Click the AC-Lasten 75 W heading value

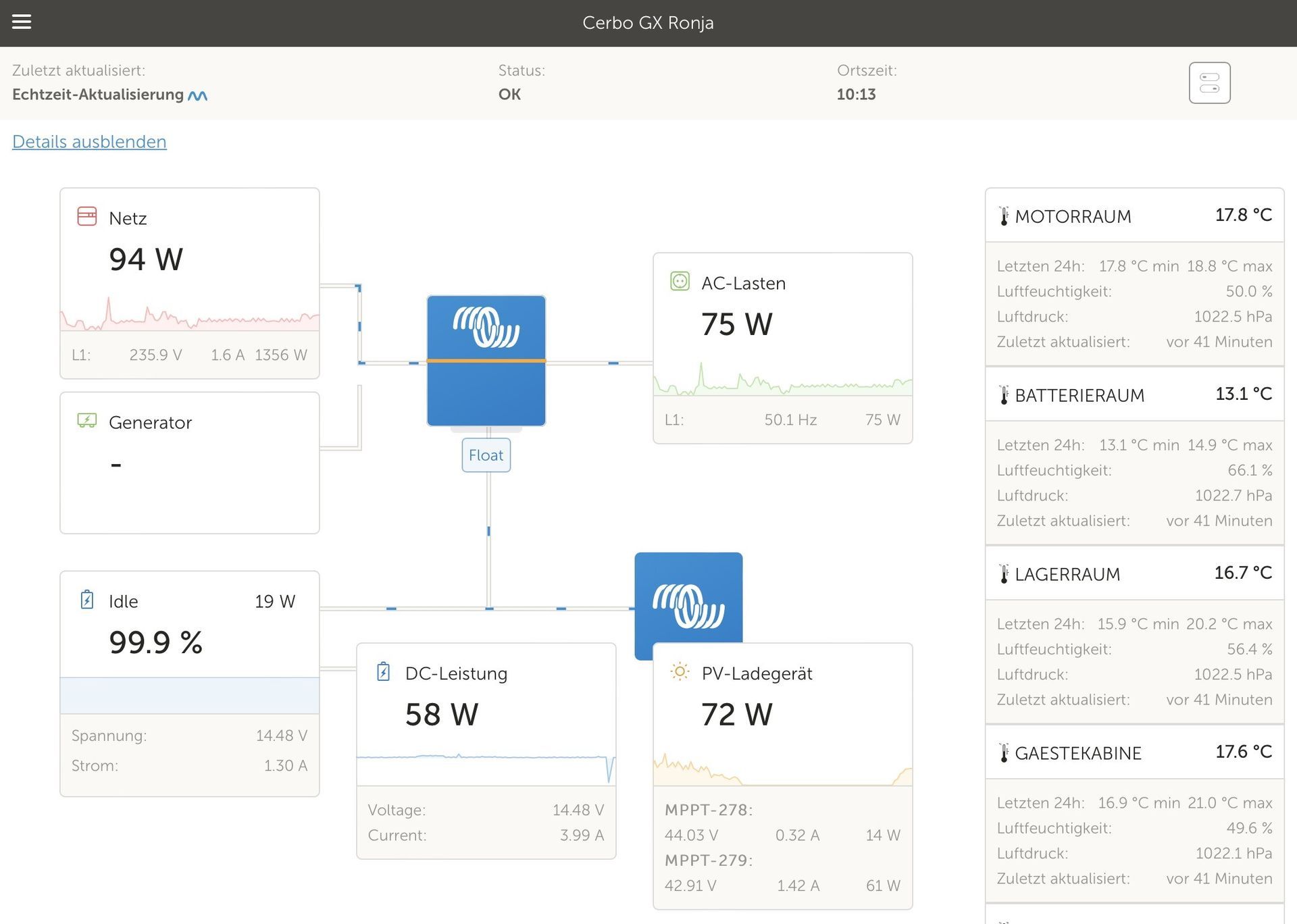click(737, 324)
